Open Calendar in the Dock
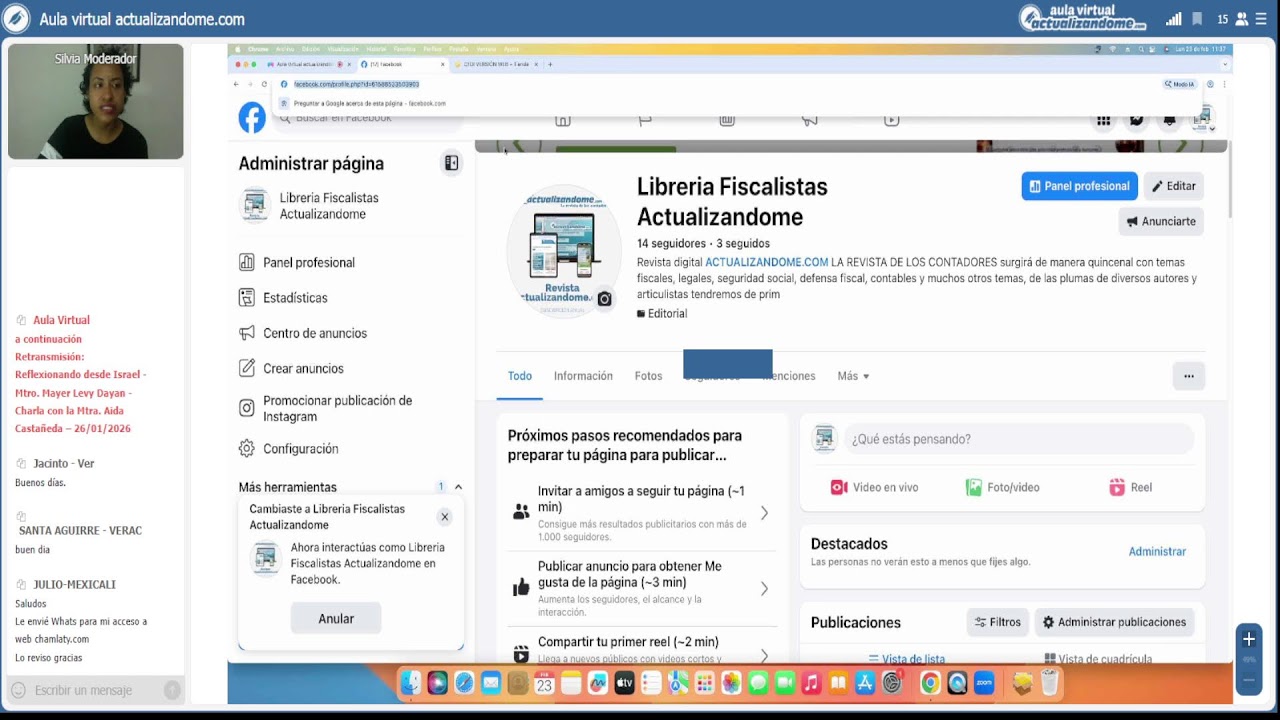The image size is (1280, 720). (544, 683)
